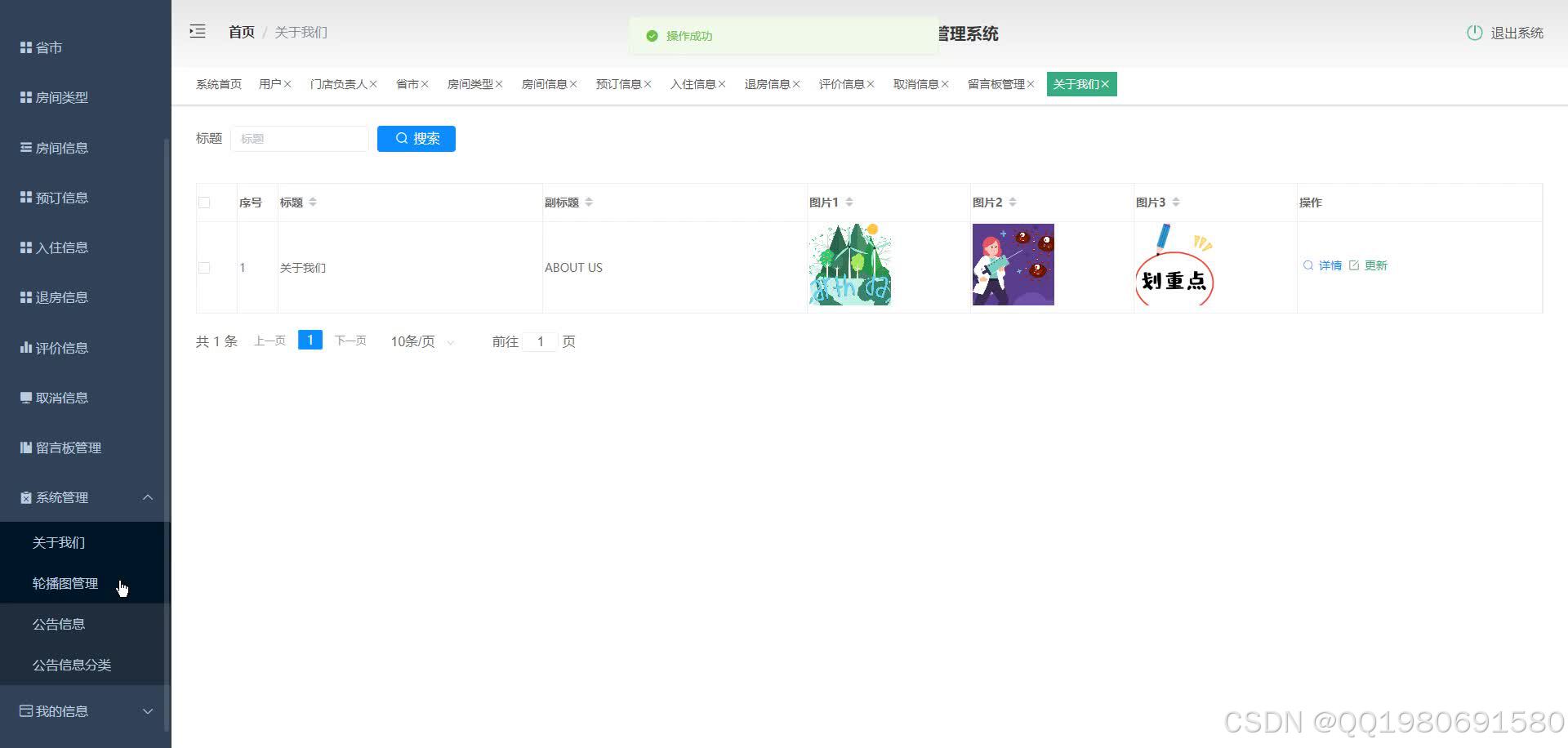Click the 搜索 button
This screenshot has height=748, width=1568.
(x=416, y=138)
